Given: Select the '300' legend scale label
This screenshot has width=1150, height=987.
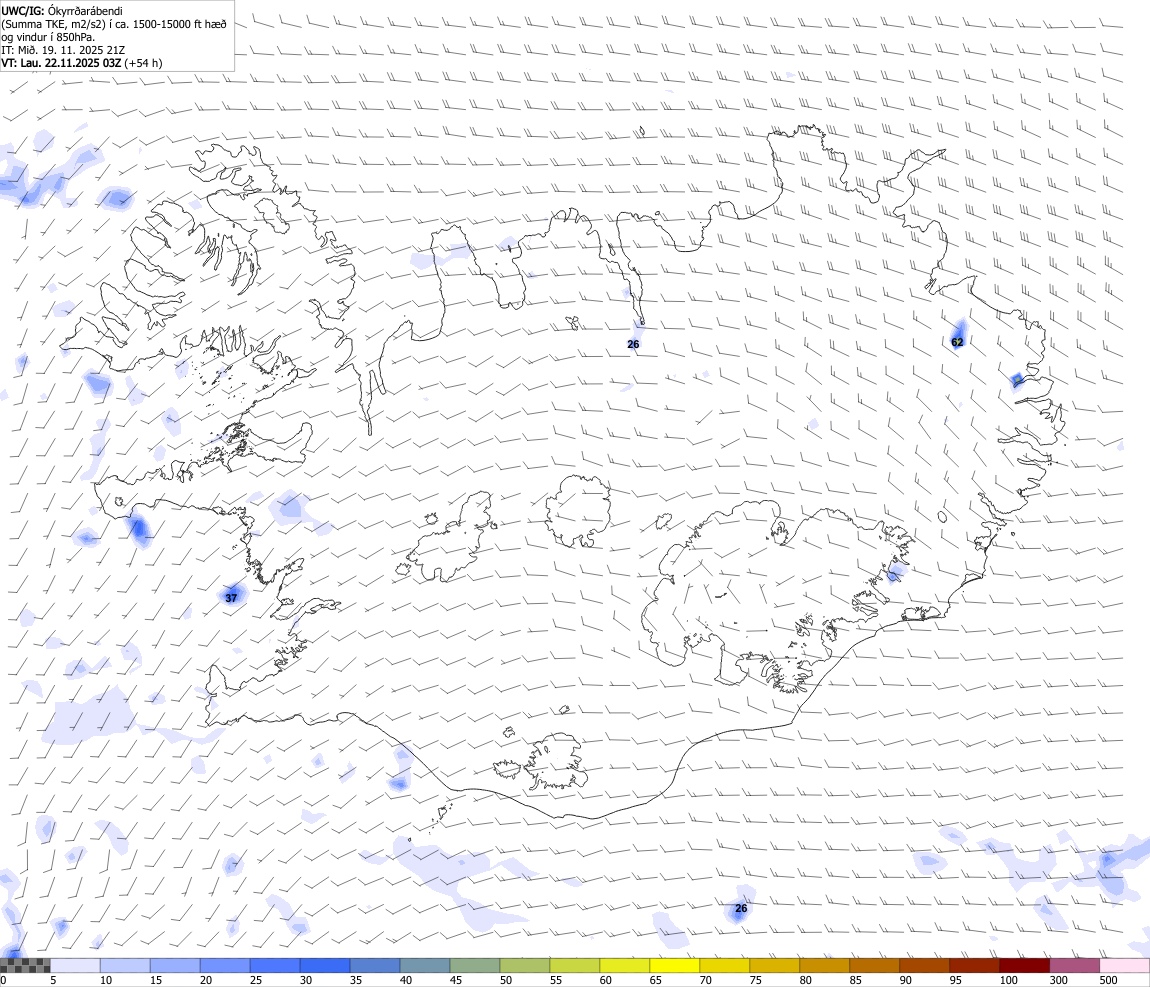Looking at the screenshot, I should click(x=1058, y=980).
